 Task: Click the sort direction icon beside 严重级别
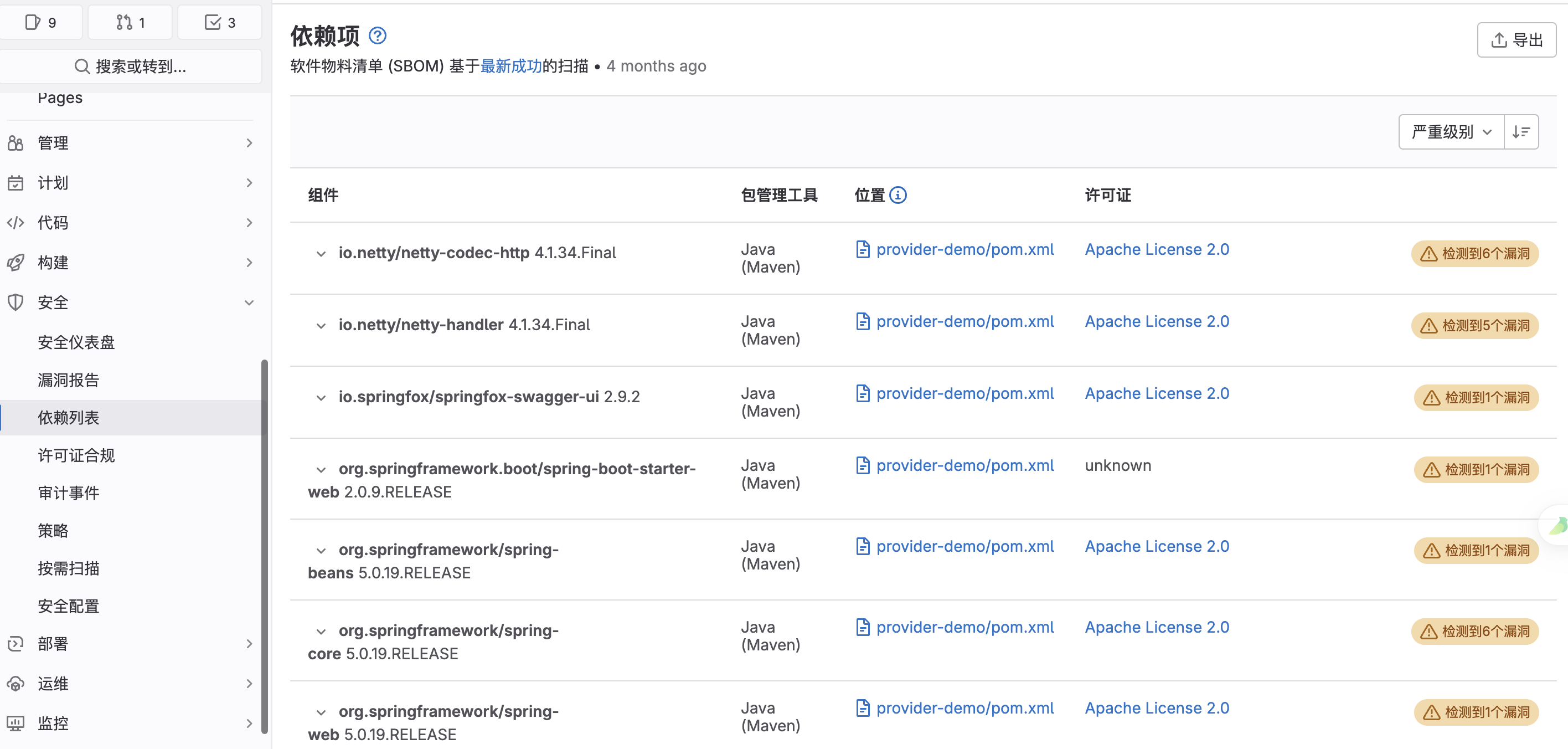coord(1521,131)
